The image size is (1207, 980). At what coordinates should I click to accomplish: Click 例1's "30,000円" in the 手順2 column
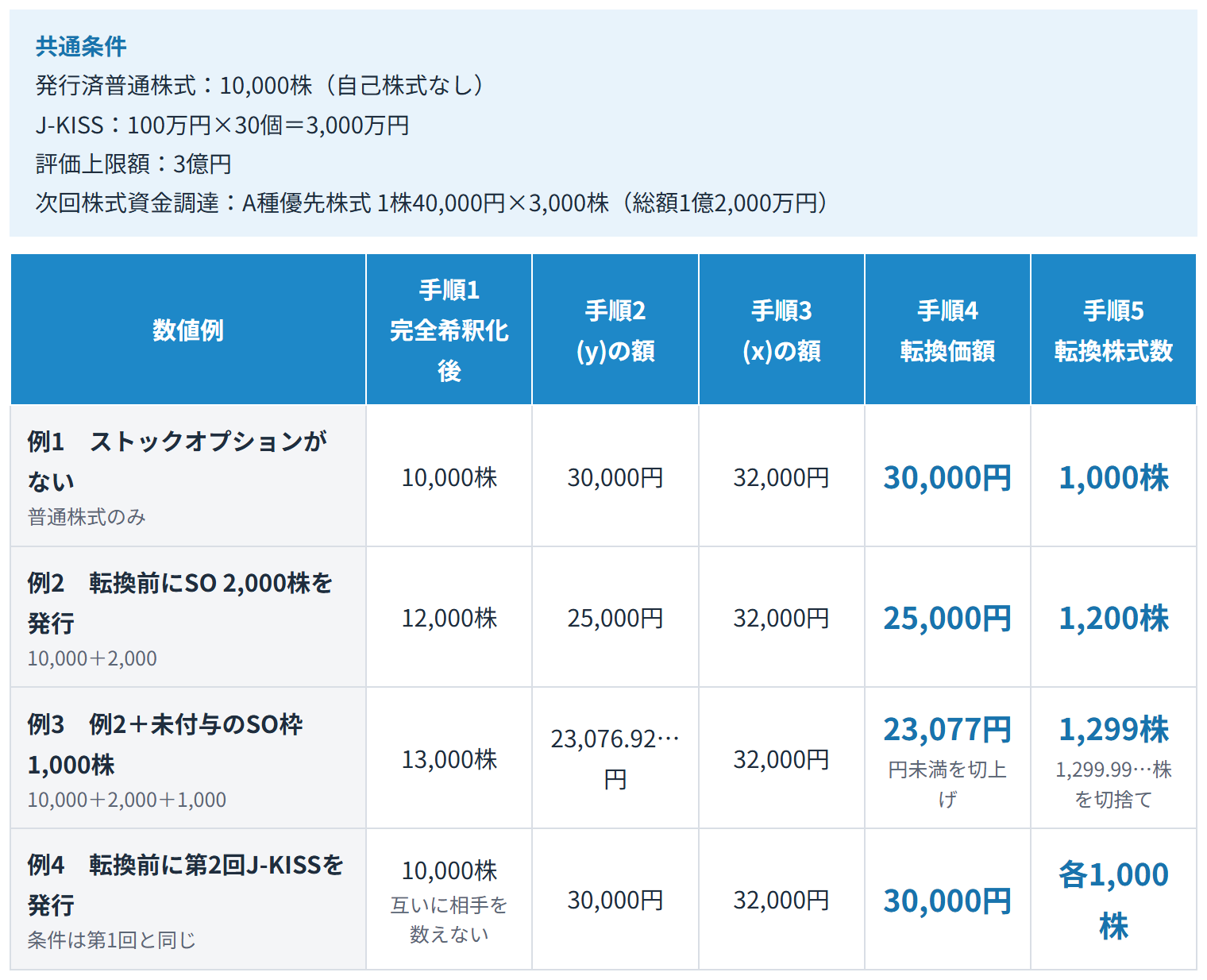(x=615, y=477)
